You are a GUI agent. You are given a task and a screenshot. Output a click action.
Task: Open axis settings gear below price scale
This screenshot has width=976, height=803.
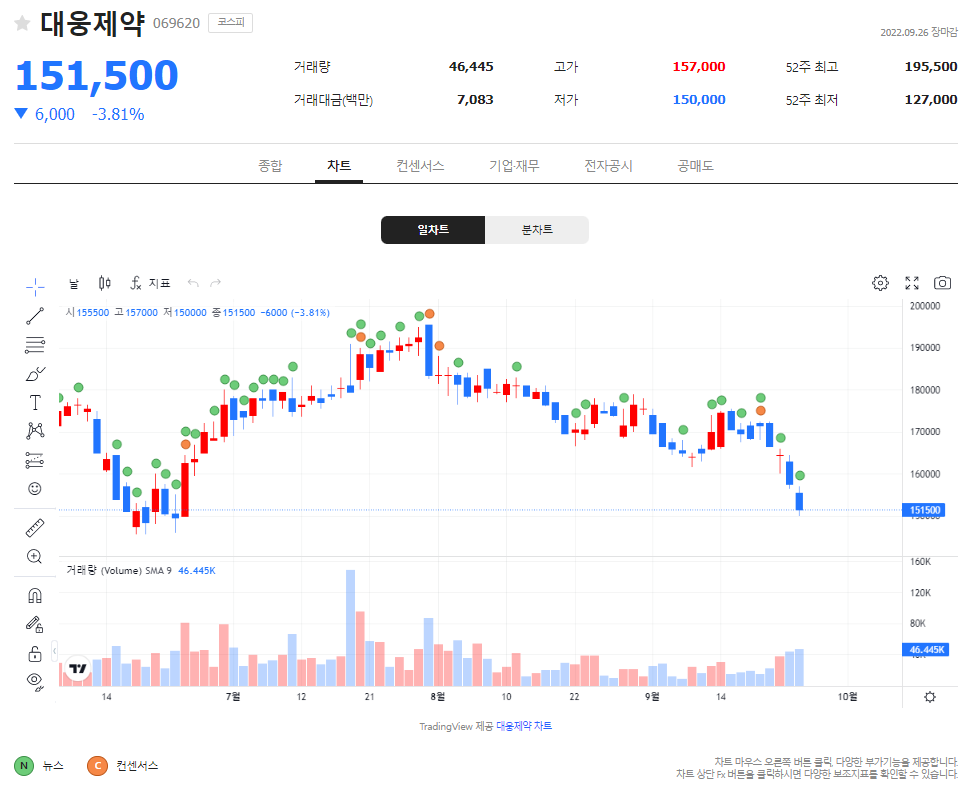pyautogui.click(x=930, y=697)
